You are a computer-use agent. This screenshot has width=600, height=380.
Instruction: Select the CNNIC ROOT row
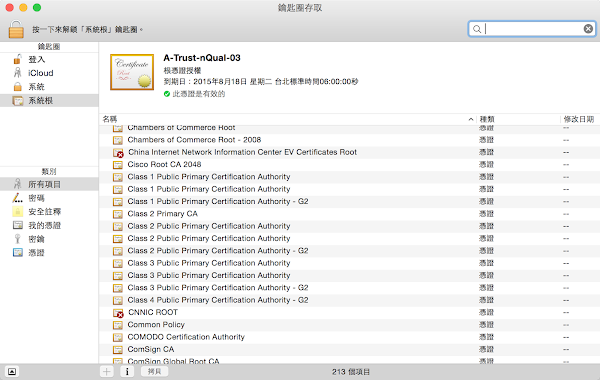point(349,313)
